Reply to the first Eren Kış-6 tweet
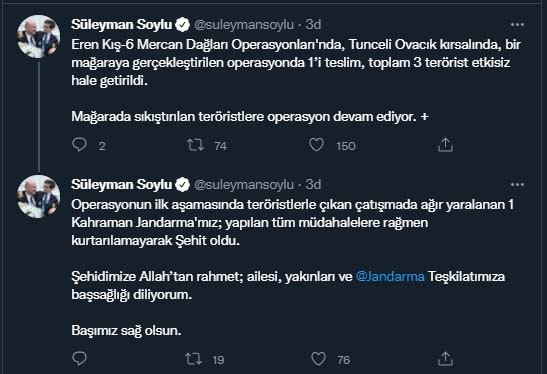 79,145
